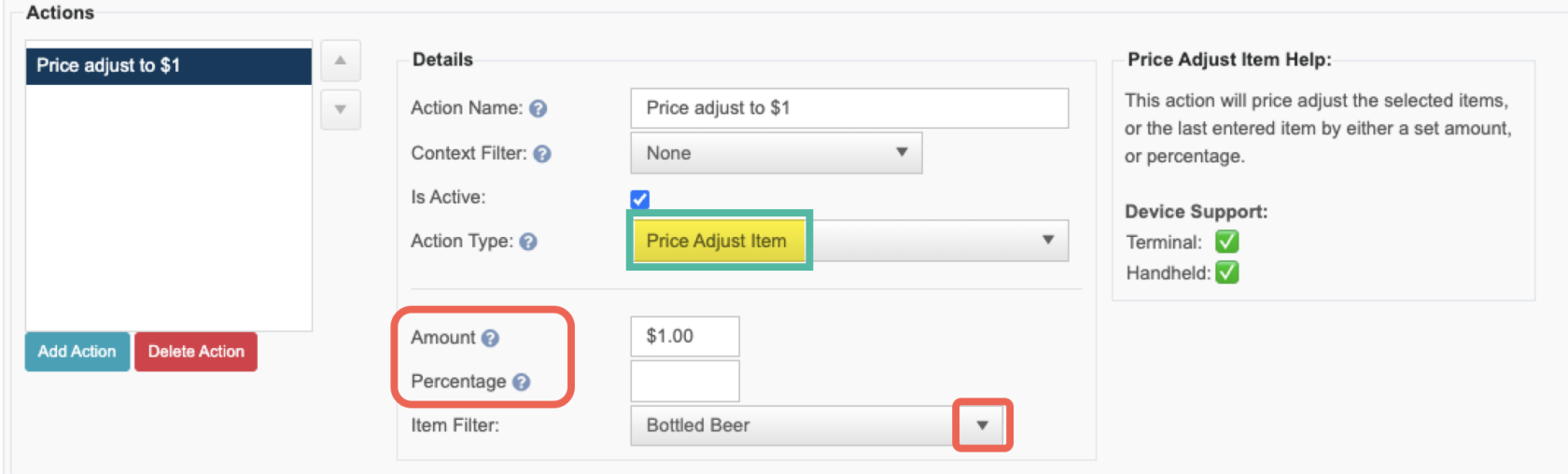Click the Amount input showing $1.00
This screenshot has height=474, width=1568.
[x=685, y=336]
